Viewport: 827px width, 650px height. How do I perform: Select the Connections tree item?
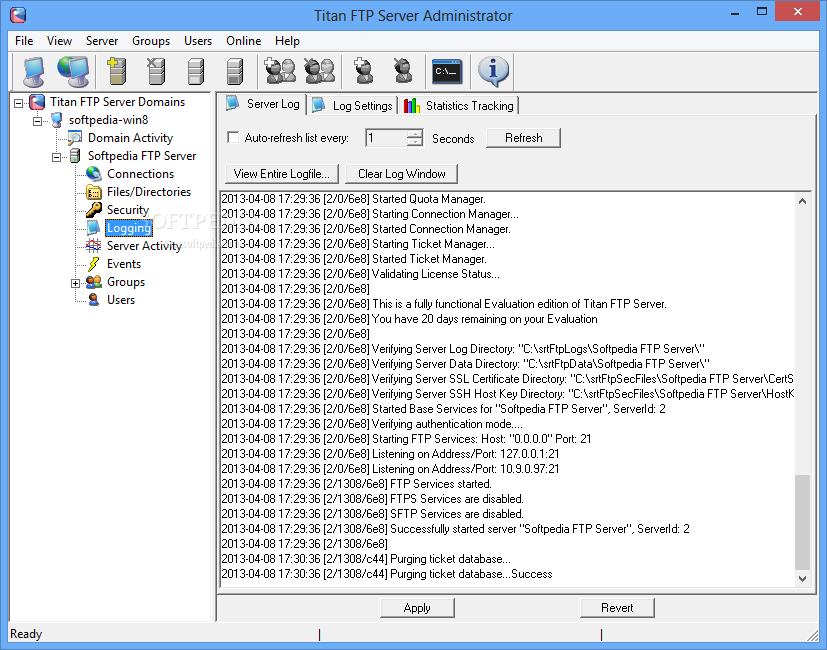click(140, 174)
